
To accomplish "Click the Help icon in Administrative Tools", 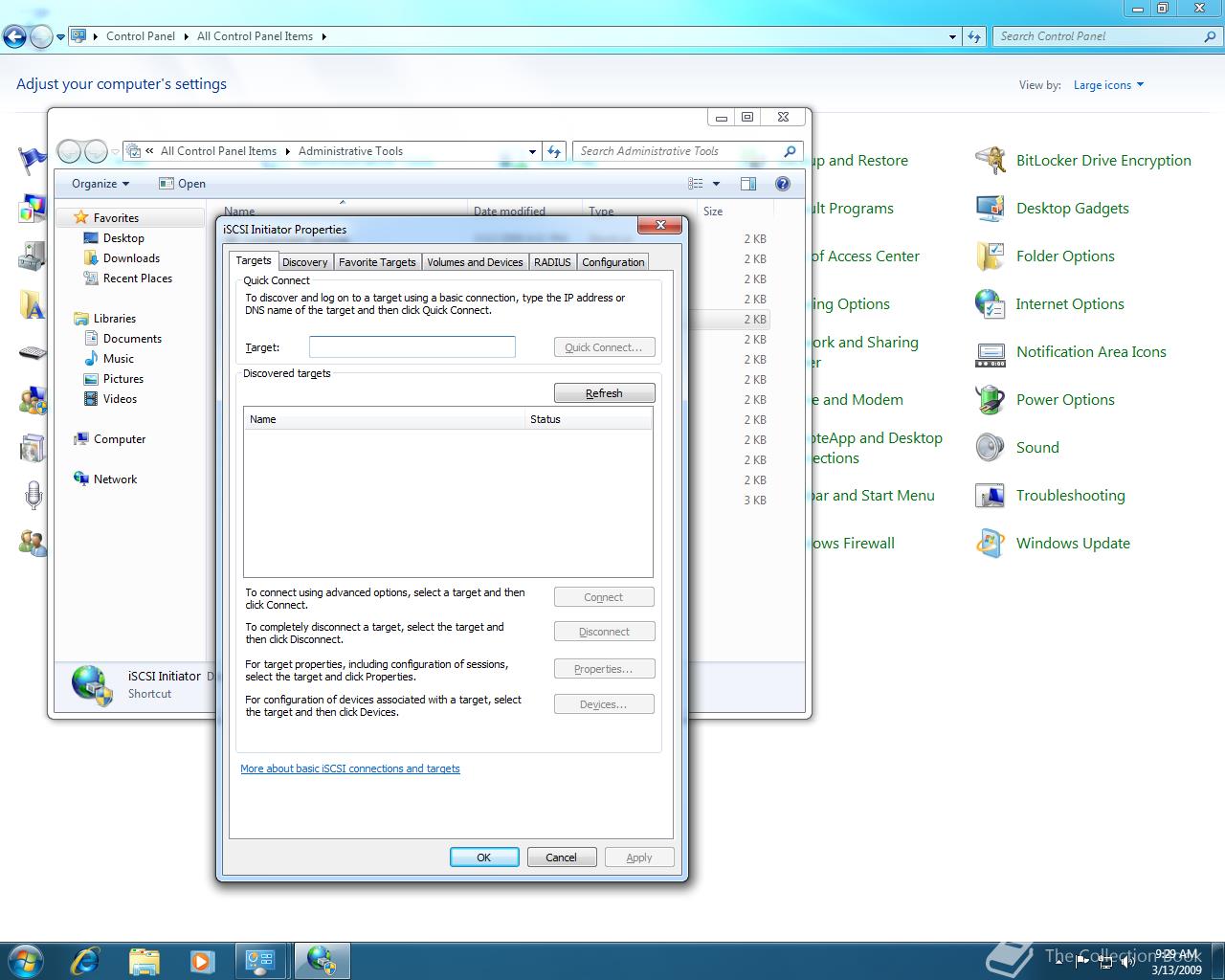I will pyautogui.click(x=783, y=184).
